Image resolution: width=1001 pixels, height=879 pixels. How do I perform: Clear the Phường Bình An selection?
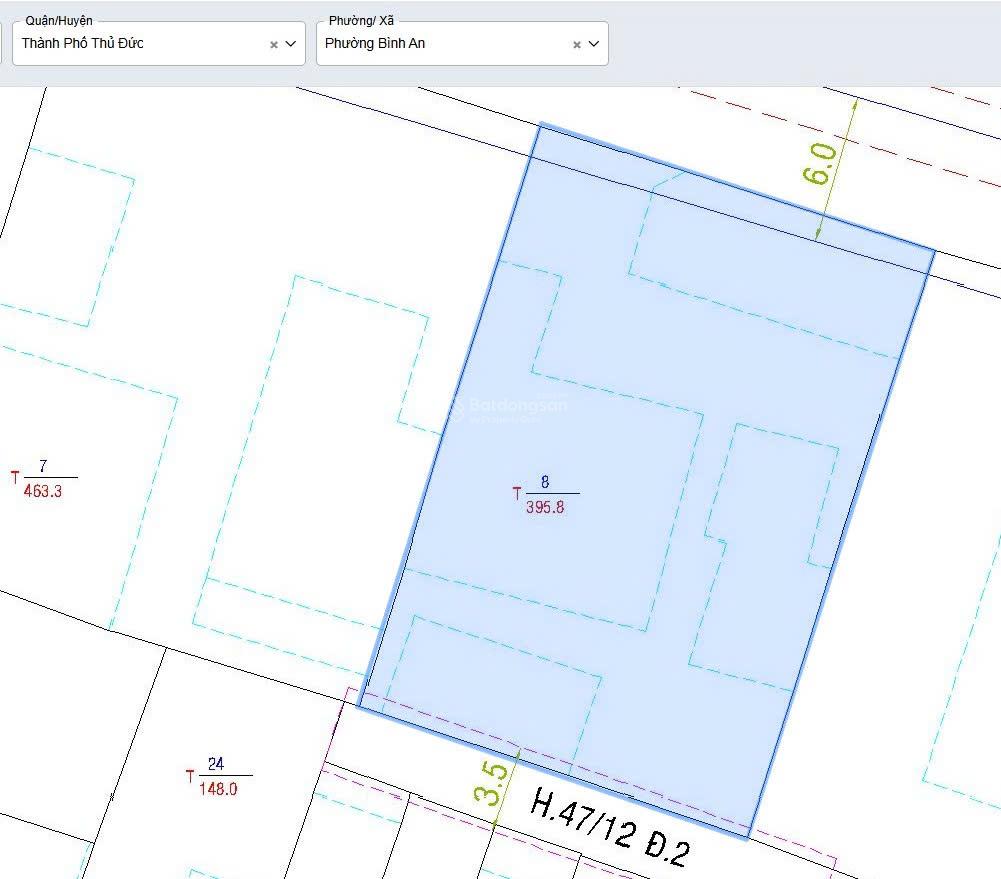[x=577, y=45]
